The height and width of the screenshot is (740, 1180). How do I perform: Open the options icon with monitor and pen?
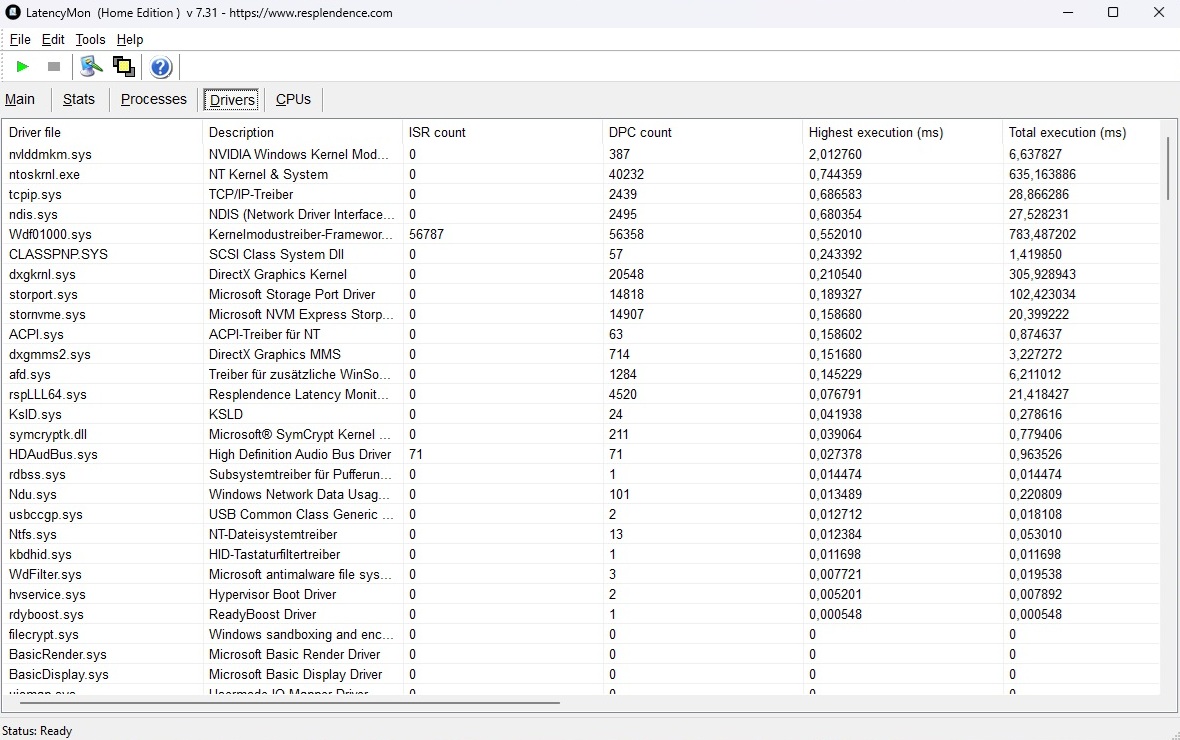pyautogui.click(x=92, y=67)
